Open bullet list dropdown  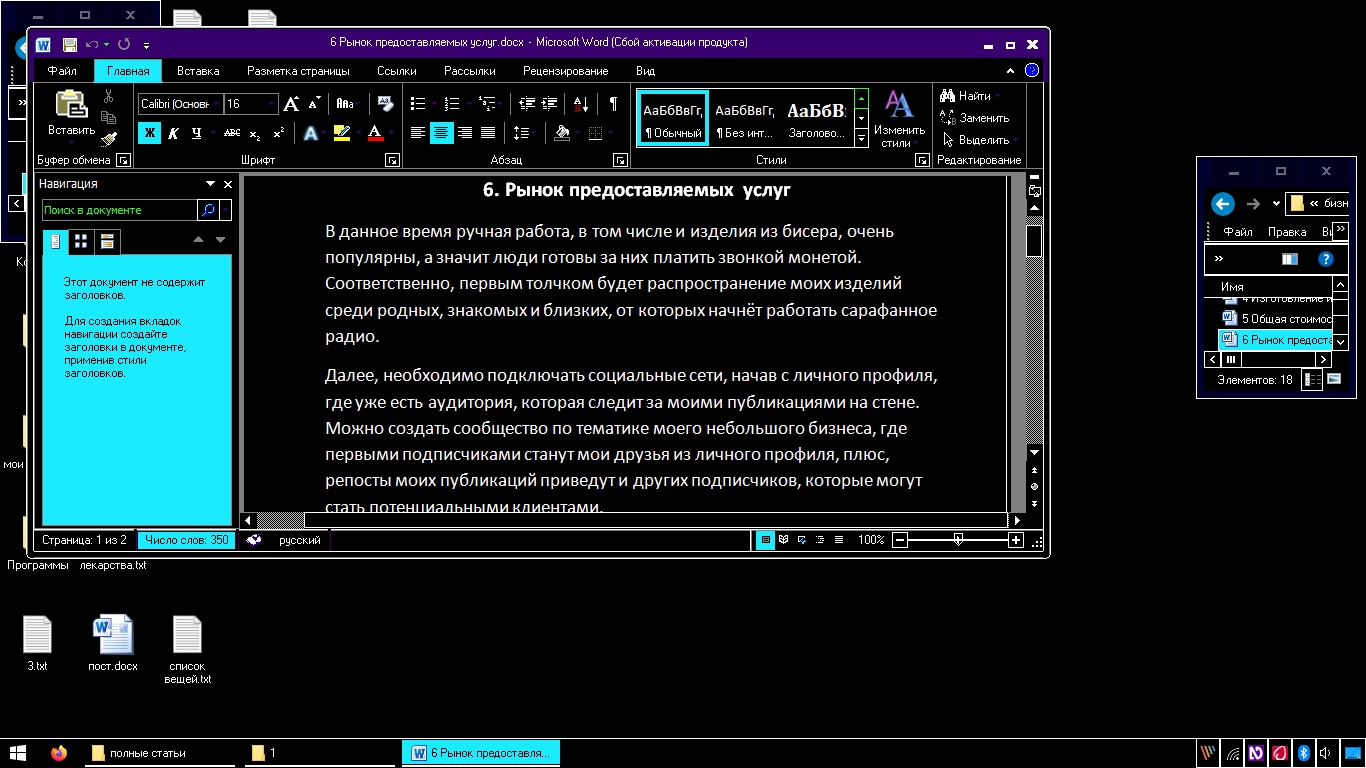point(433,104)
